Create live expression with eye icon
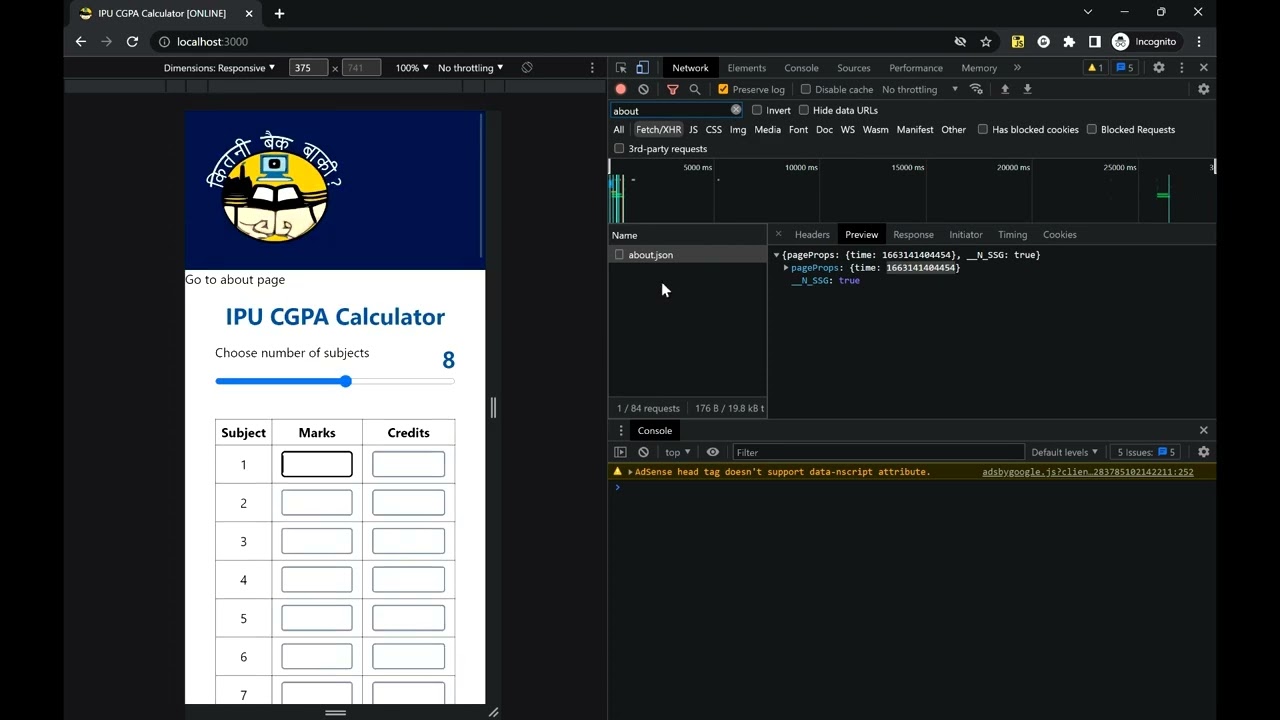 coord(713,452)
